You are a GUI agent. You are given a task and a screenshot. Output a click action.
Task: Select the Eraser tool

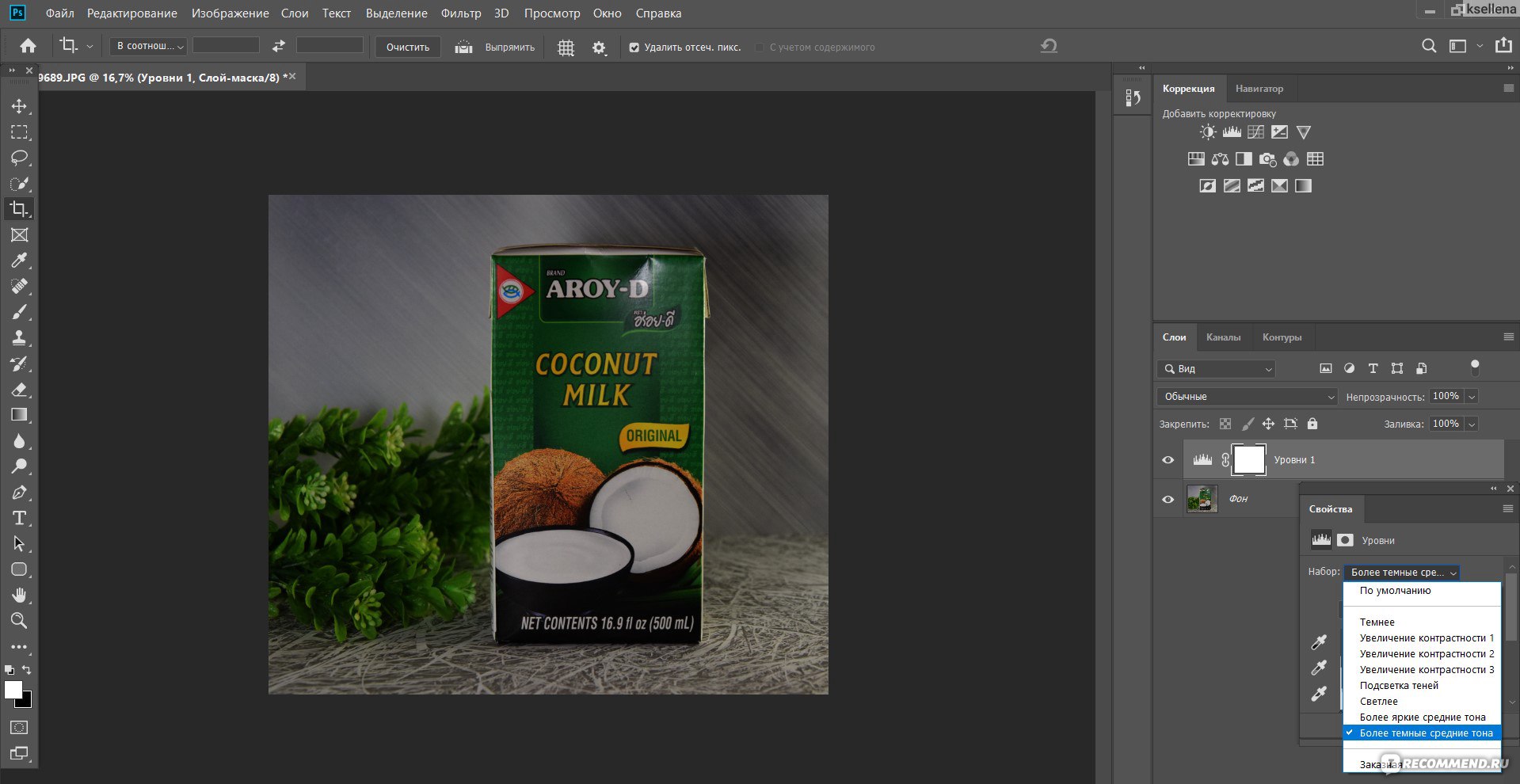[19, 389]
